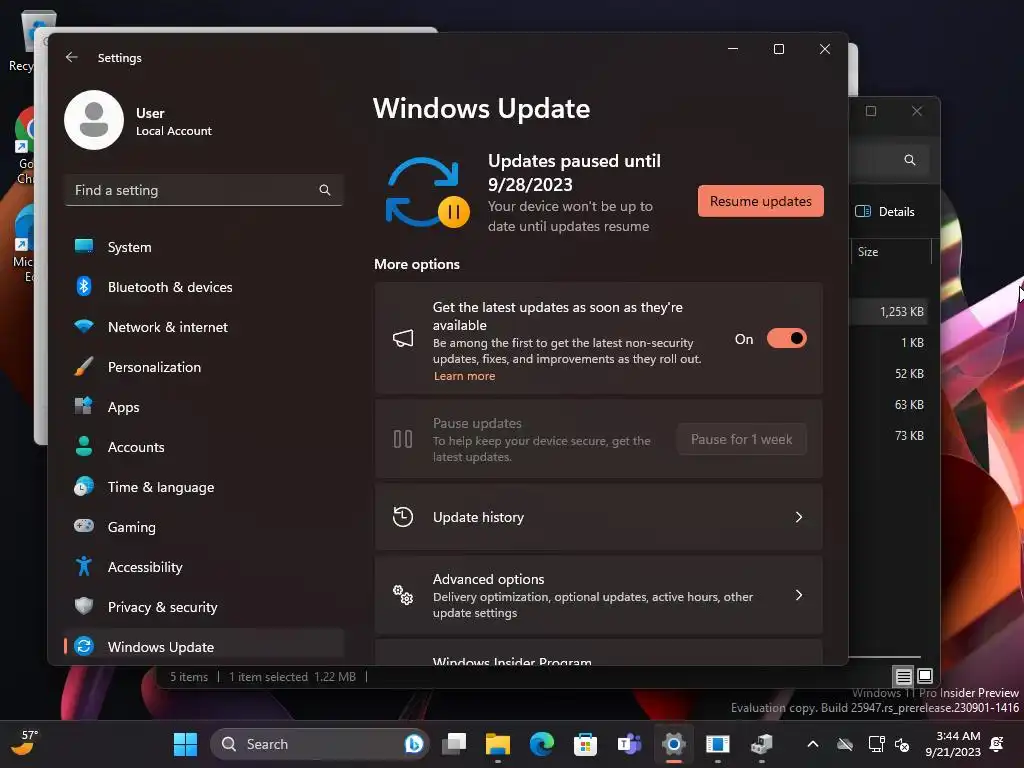Click the Settings back arrow
Screen dimensions: 1024x768
pyautogui.click(x=72, y=57)
